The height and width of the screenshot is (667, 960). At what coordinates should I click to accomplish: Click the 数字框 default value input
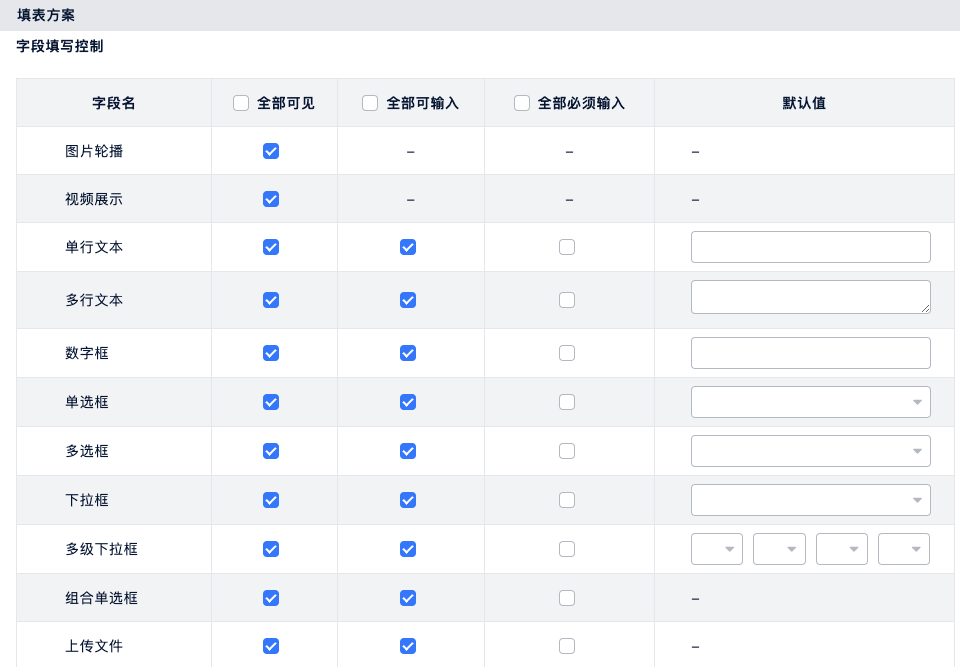coord(810,353)
